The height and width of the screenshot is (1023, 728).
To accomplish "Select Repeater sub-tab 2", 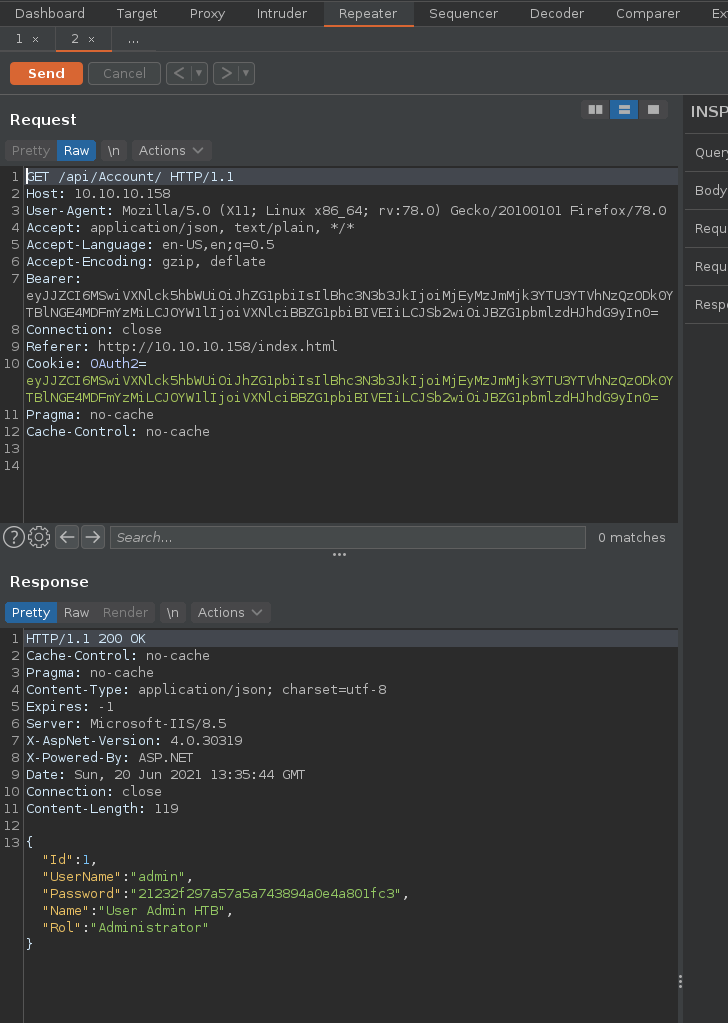I will (x=75, y=39).
